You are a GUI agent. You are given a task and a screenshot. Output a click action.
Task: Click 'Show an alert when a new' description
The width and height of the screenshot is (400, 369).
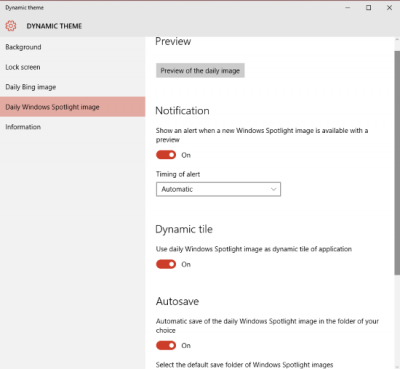(262, 135)
